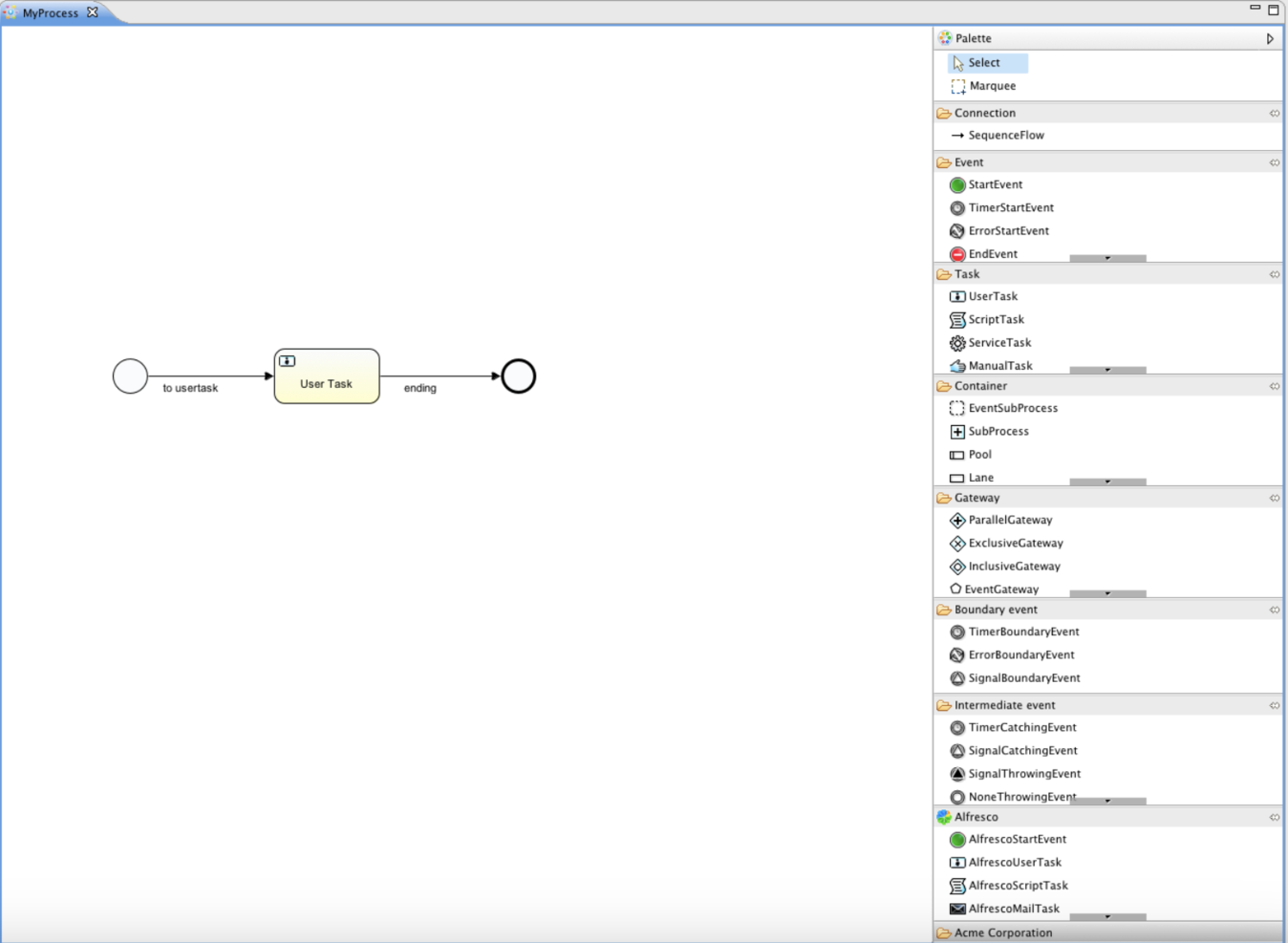
Task: Pick the TimerBoundaryEvent tool
Action: pyautogui.click(x=1015, y=632)
